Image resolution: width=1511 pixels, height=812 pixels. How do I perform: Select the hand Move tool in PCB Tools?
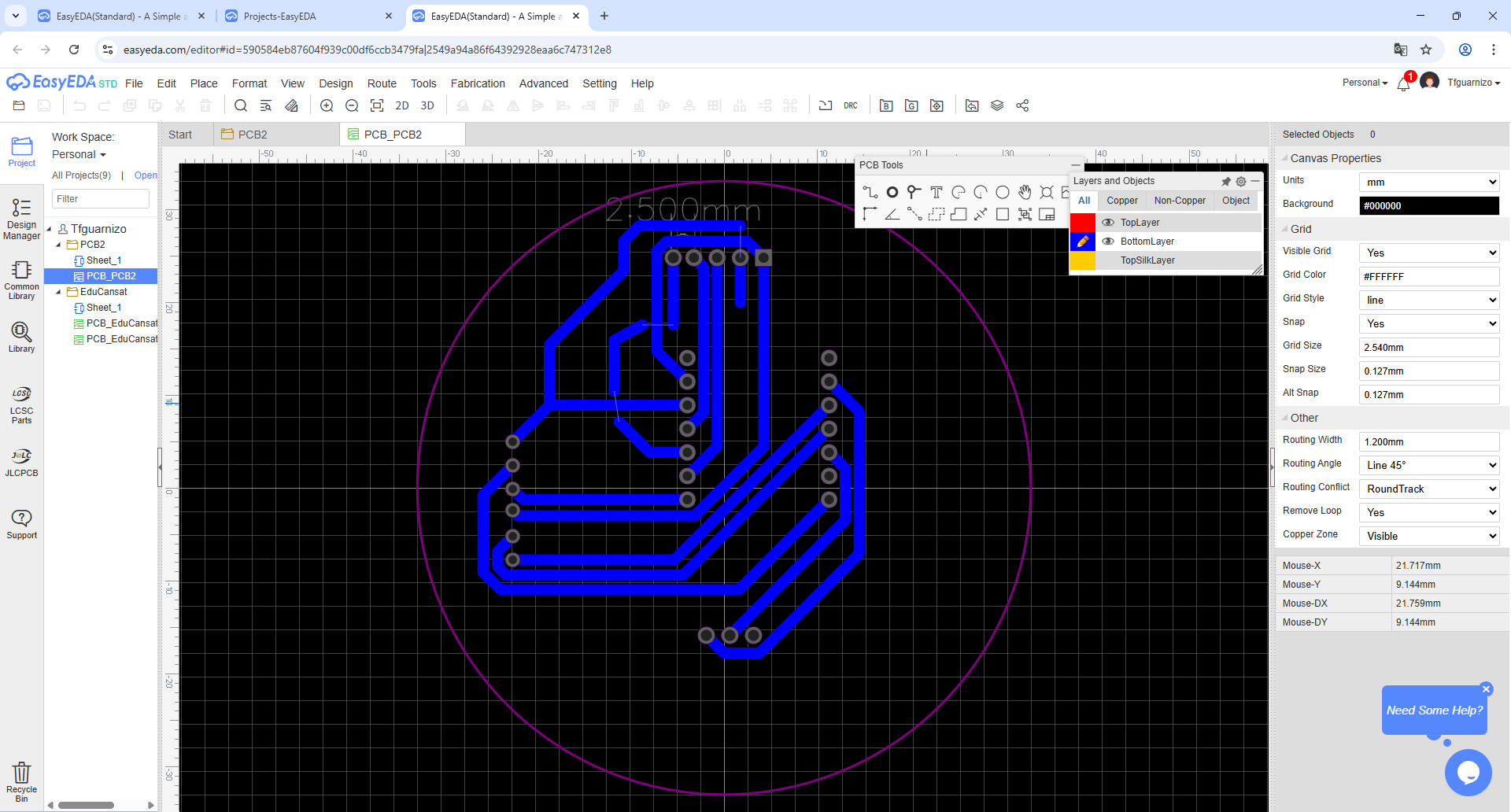point(1024,192)
